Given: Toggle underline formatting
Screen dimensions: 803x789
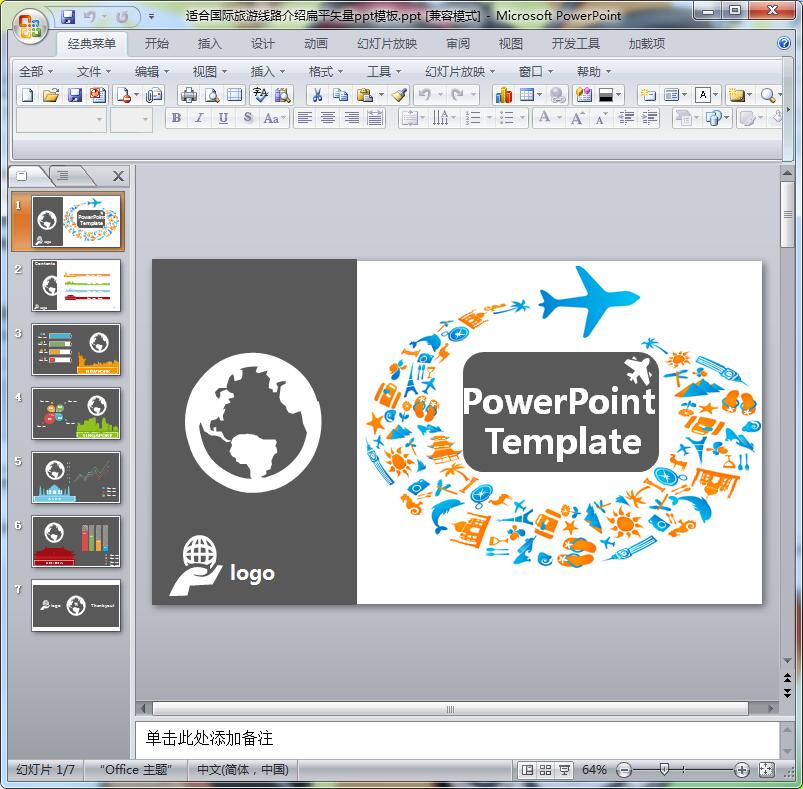Looking at the screenshot, I should click(223, 118).
